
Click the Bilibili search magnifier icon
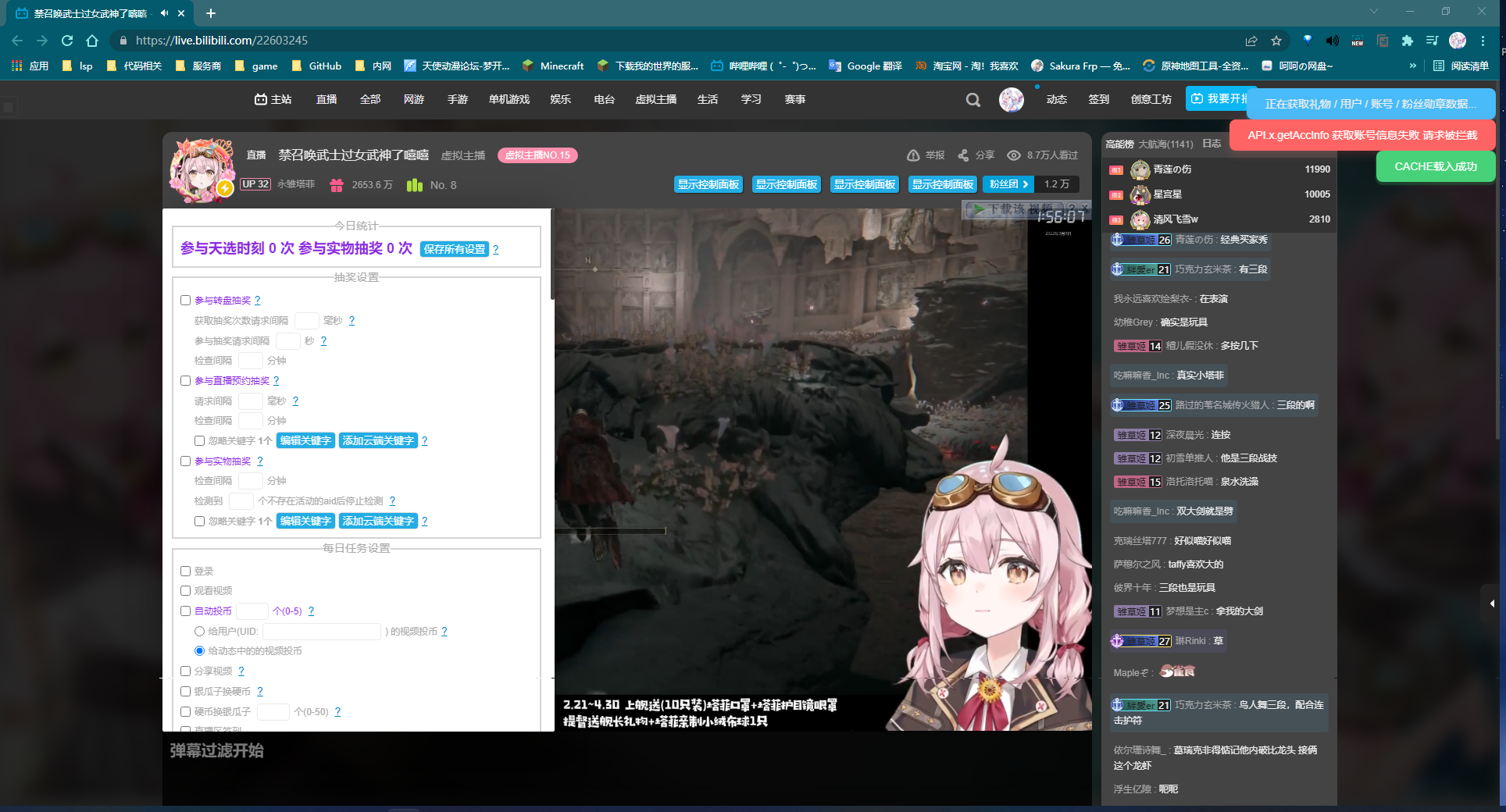[x=973, y=100]
